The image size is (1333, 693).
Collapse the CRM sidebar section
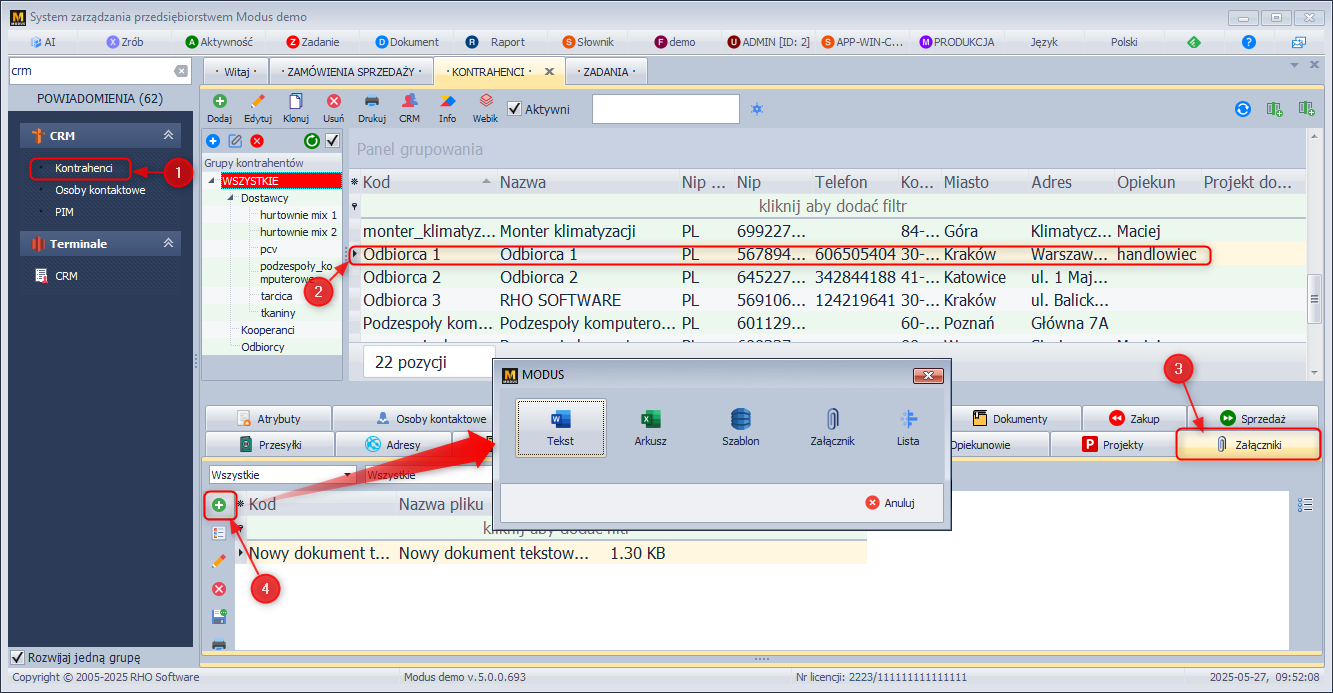pyautogui.click(x=168, y=136)
